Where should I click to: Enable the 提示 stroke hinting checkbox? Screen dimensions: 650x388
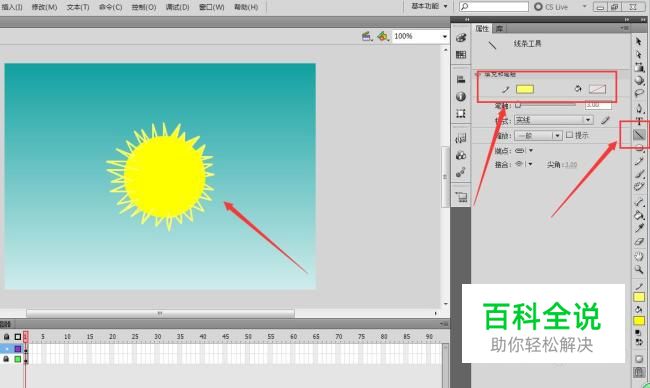click(x=570, y=135)
